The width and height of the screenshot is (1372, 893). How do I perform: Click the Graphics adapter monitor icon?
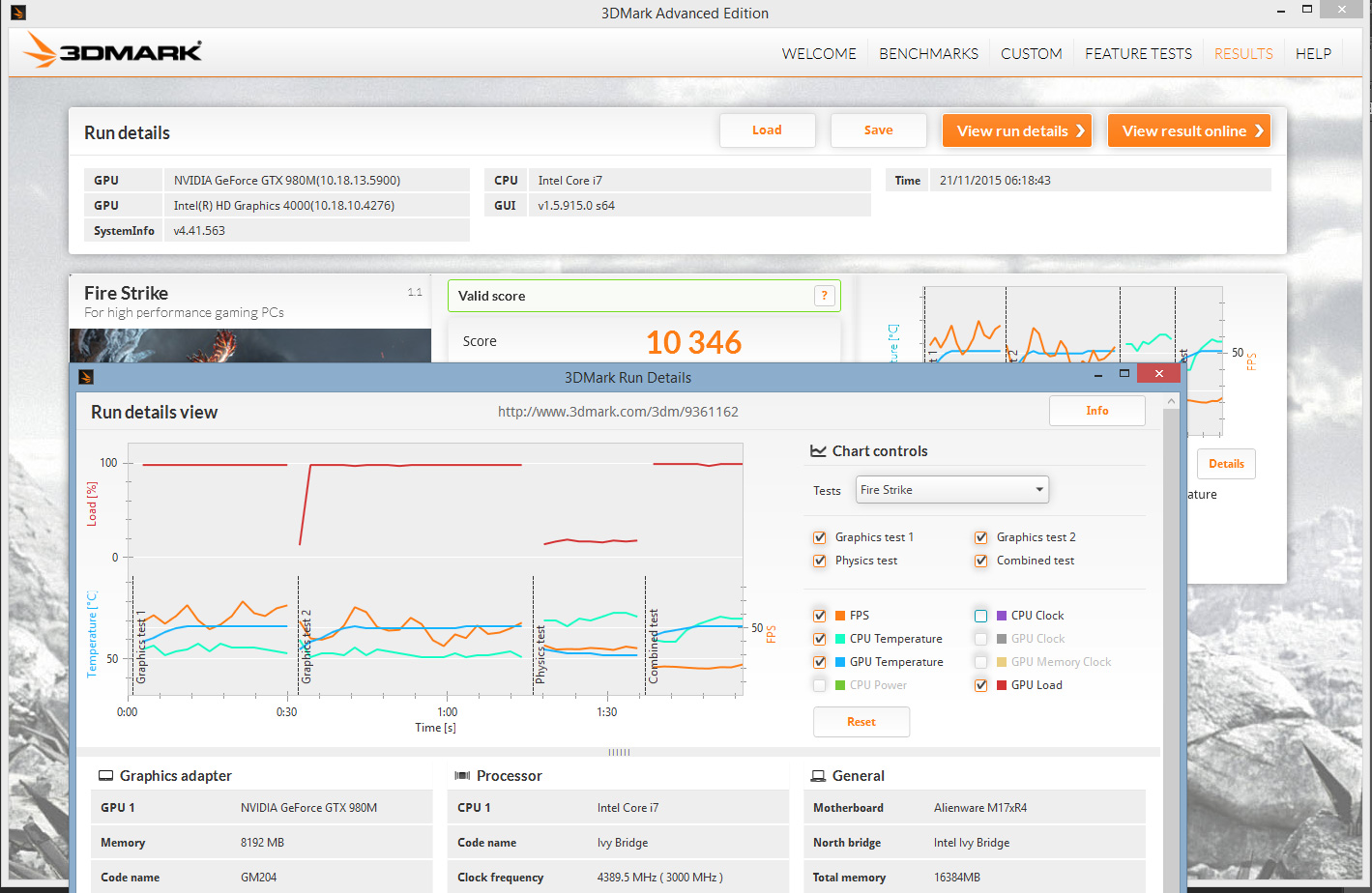106,776
